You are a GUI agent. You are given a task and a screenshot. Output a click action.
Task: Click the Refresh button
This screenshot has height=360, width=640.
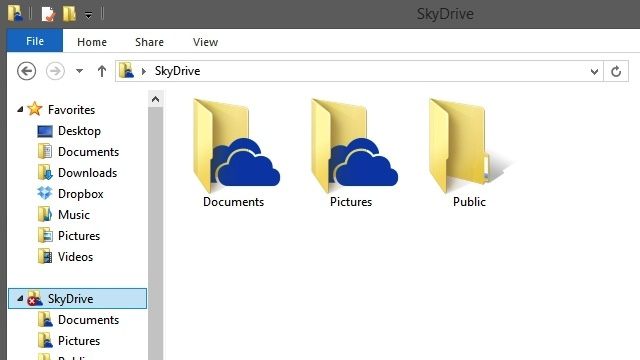click(616, 71)
